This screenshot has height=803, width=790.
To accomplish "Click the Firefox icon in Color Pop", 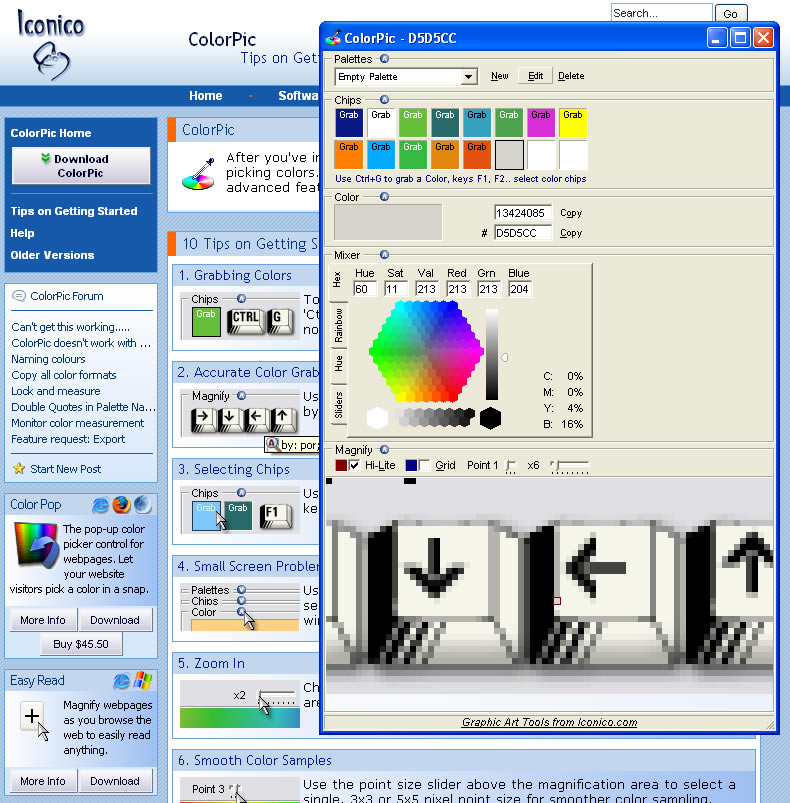I will point(121,505).
